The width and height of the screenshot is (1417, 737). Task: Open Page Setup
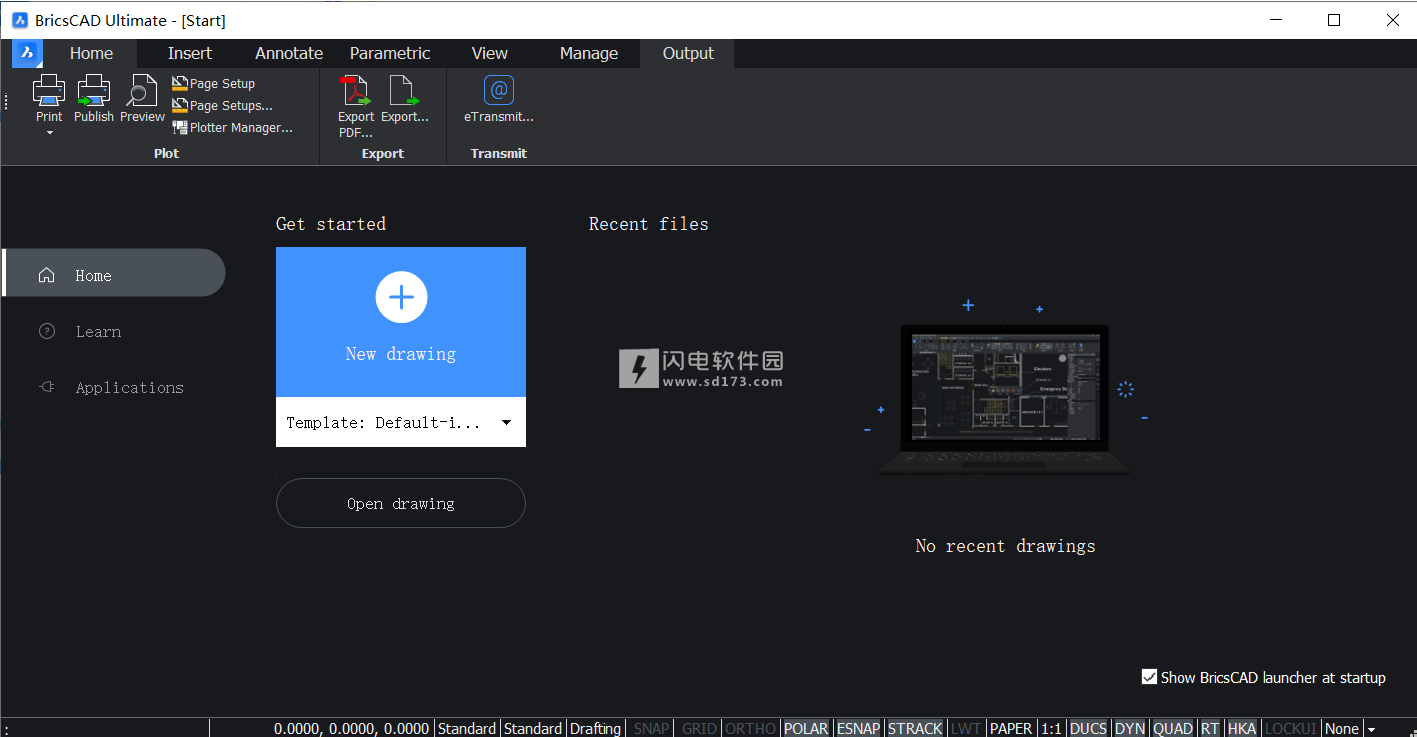tap(213, 84)
